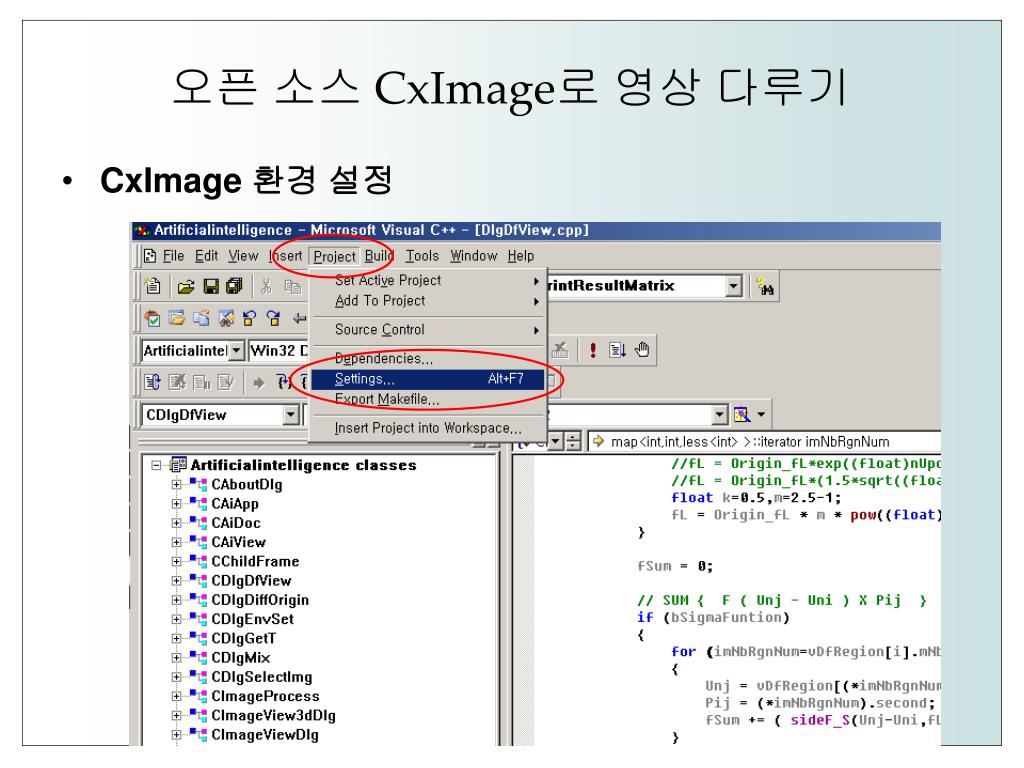Click the document icon left of File menu
The height and width of the screenshot is (768, 1024).
pos(150,255)
